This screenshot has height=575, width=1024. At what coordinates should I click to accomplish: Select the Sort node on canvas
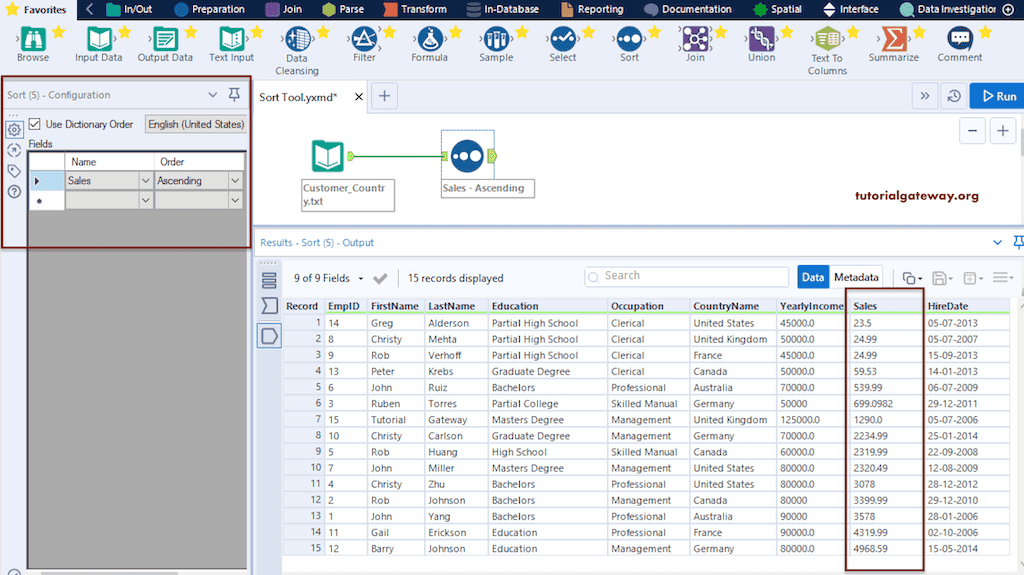tap(468, 156)
